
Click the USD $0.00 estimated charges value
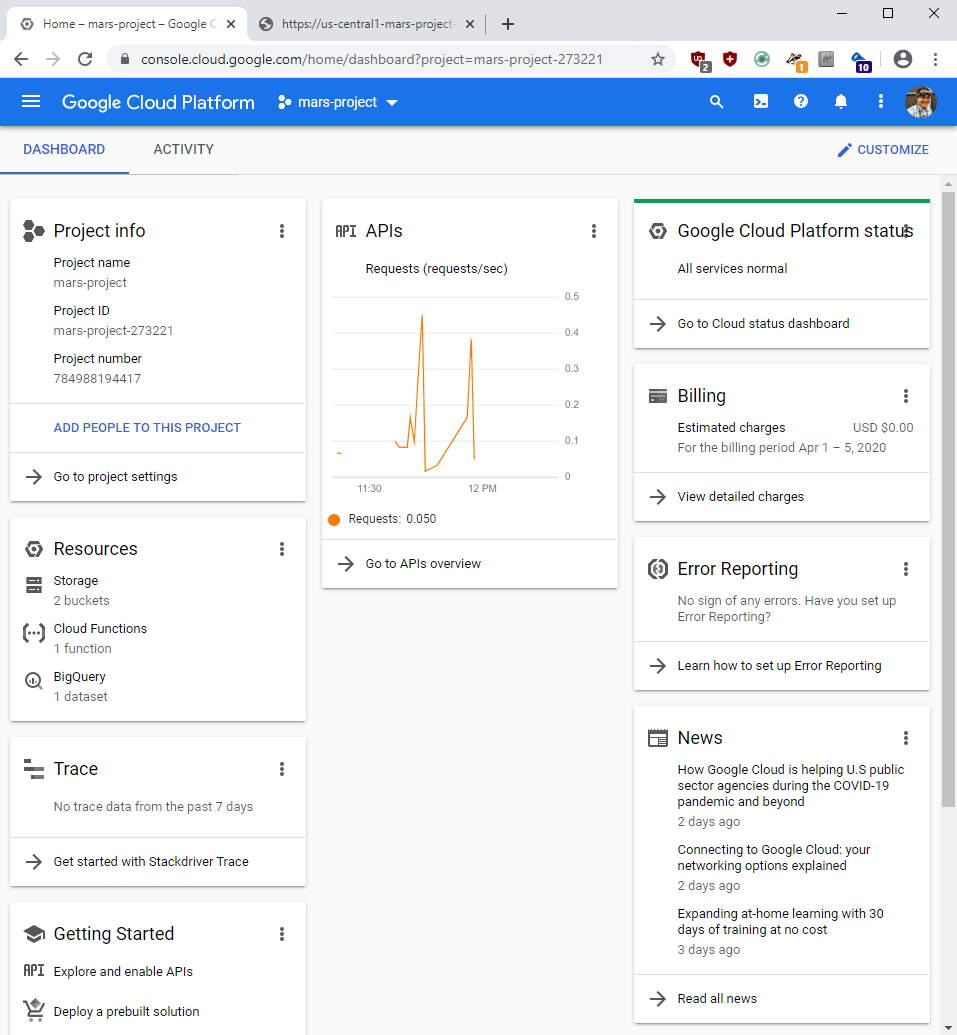(883, 428)
